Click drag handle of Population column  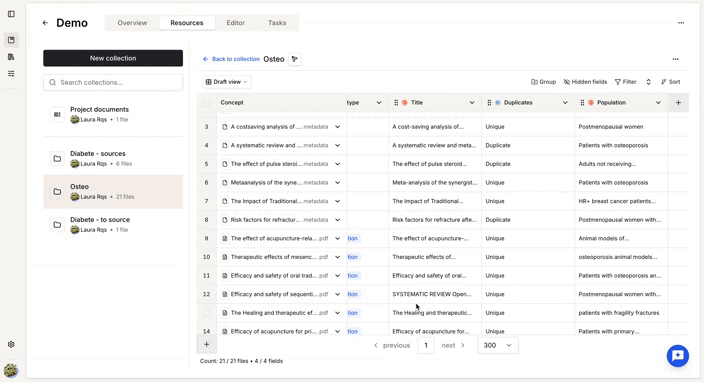tap(582, 103)
